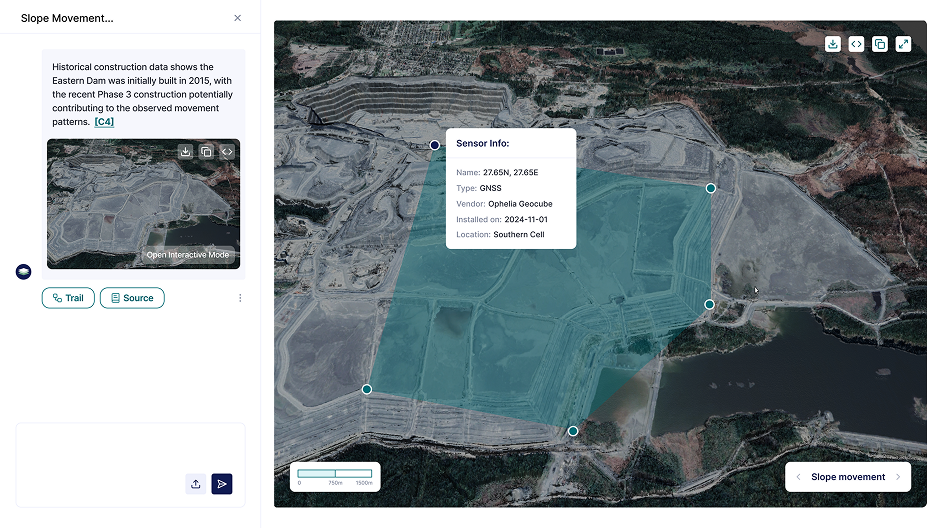Select the sensor marker at polygon's upper right corner
940x528 pixels.
coord(710,188)
